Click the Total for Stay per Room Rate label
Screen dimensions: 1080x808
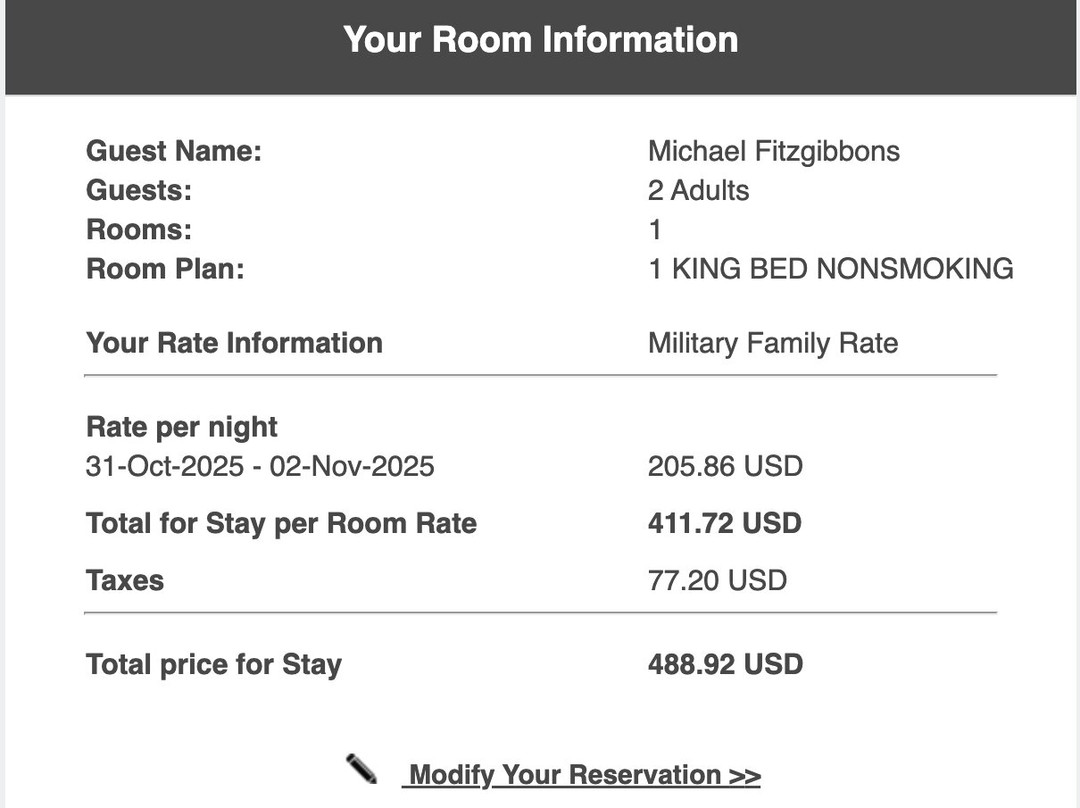pos(281,523)
